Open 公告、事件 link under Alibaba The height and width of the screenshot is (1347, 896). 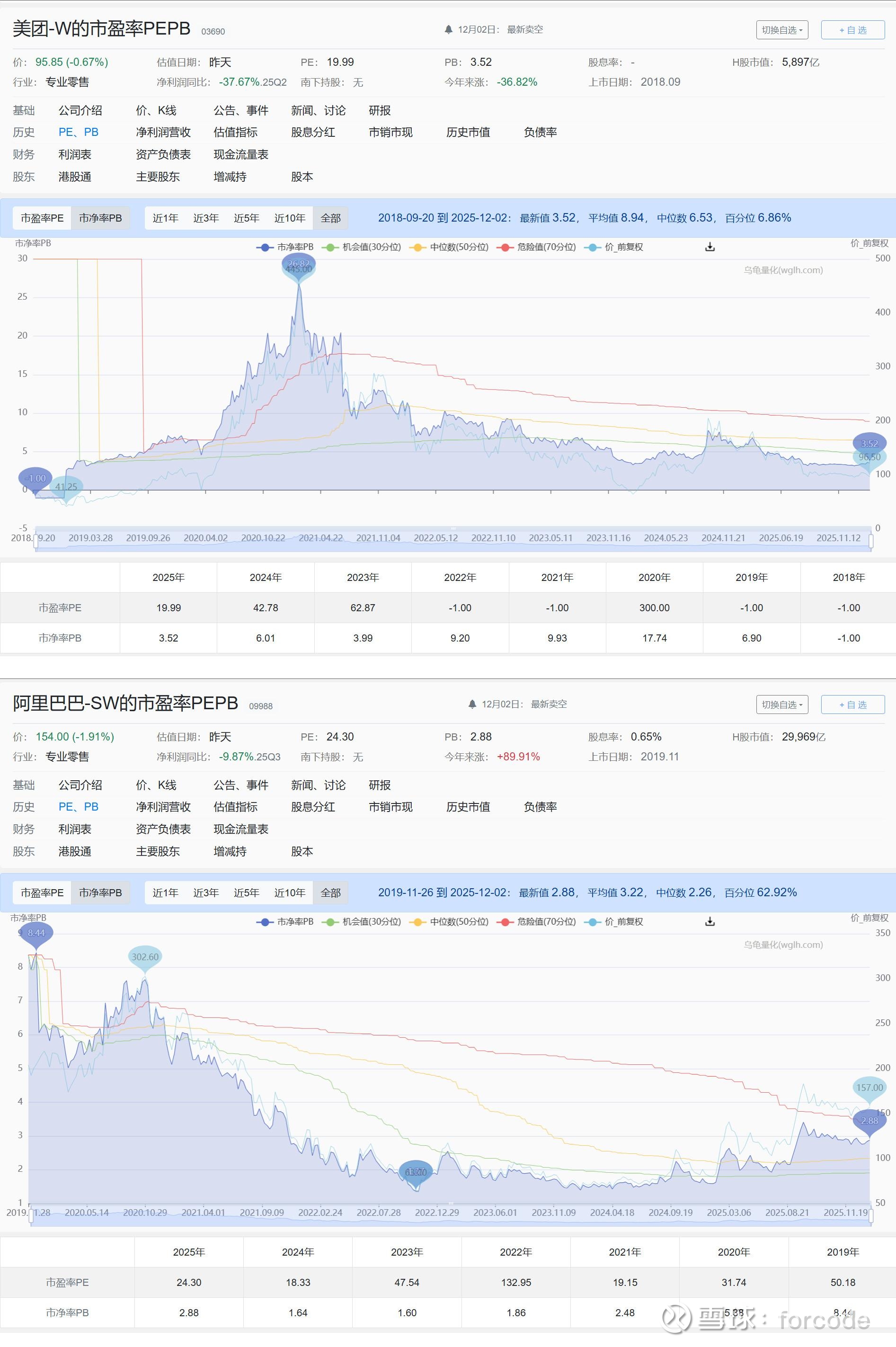(241, 785)
